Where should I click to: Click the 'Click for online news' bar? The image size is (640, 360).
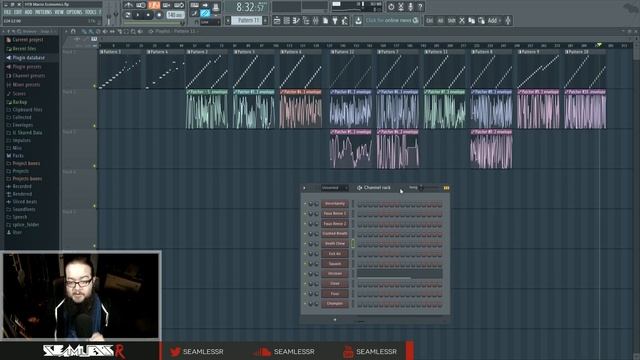(x=392, y=20)
